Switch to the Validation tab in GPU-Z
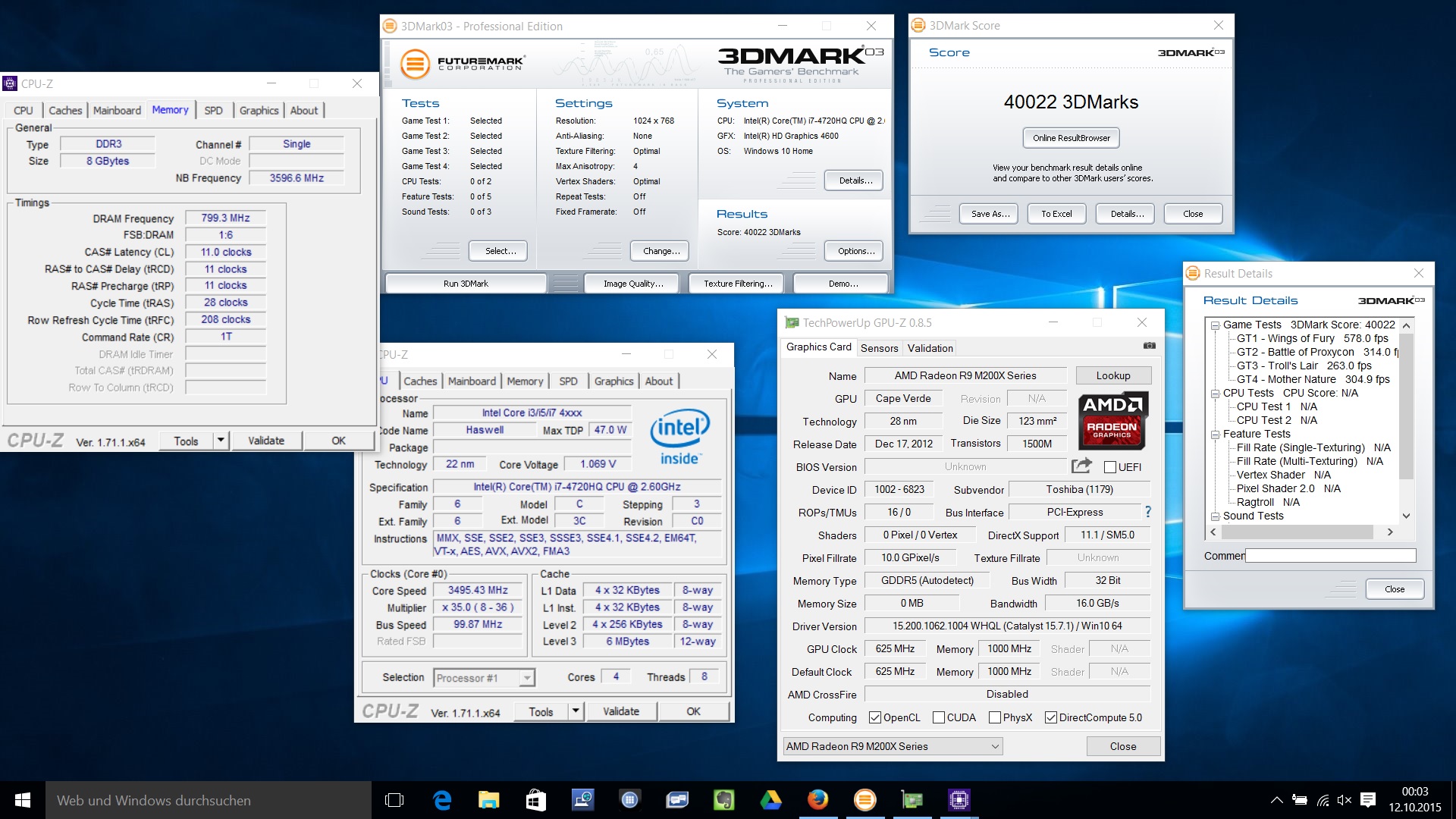The width and height of the screenshot is (1456, 819). pyautogui.click(x=930, y=348)
